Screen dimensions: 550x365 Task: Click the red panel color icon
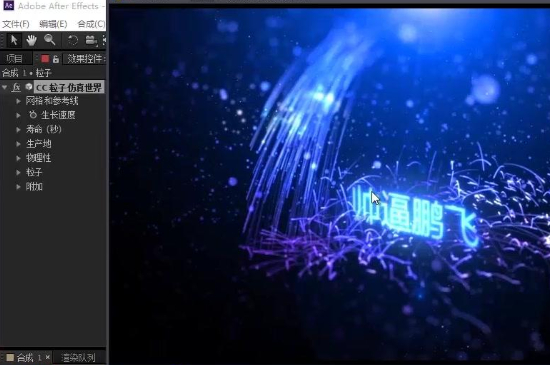tap(45, 59)
